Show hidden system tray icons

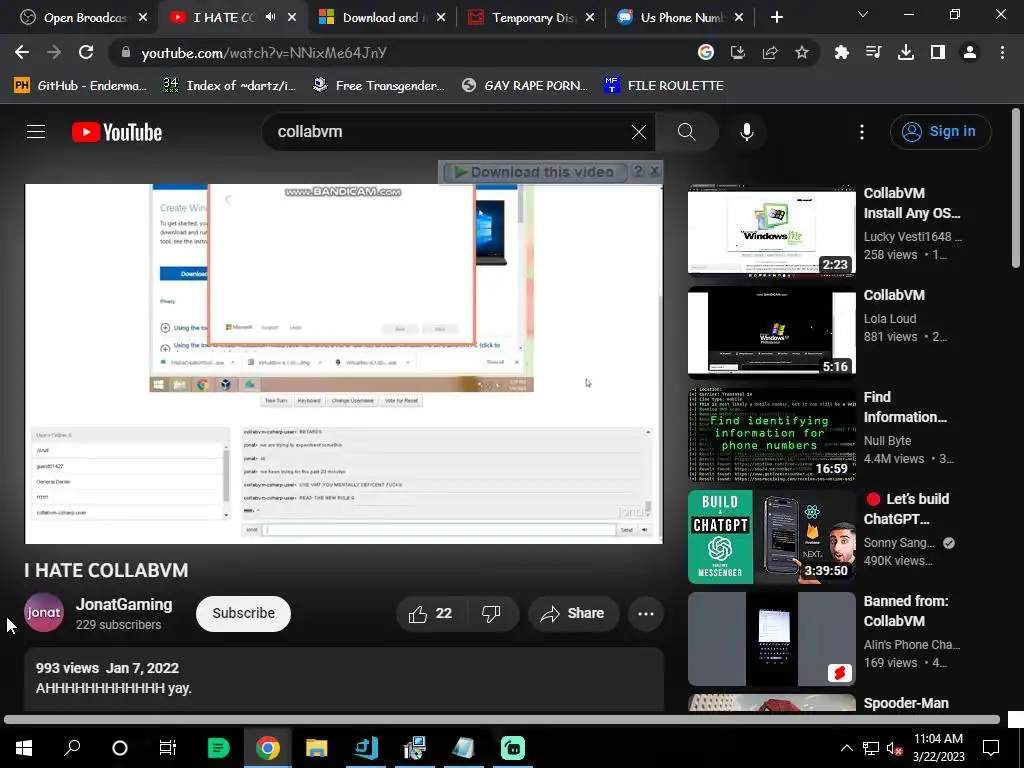pyautogui.click(x=846, y=748)
